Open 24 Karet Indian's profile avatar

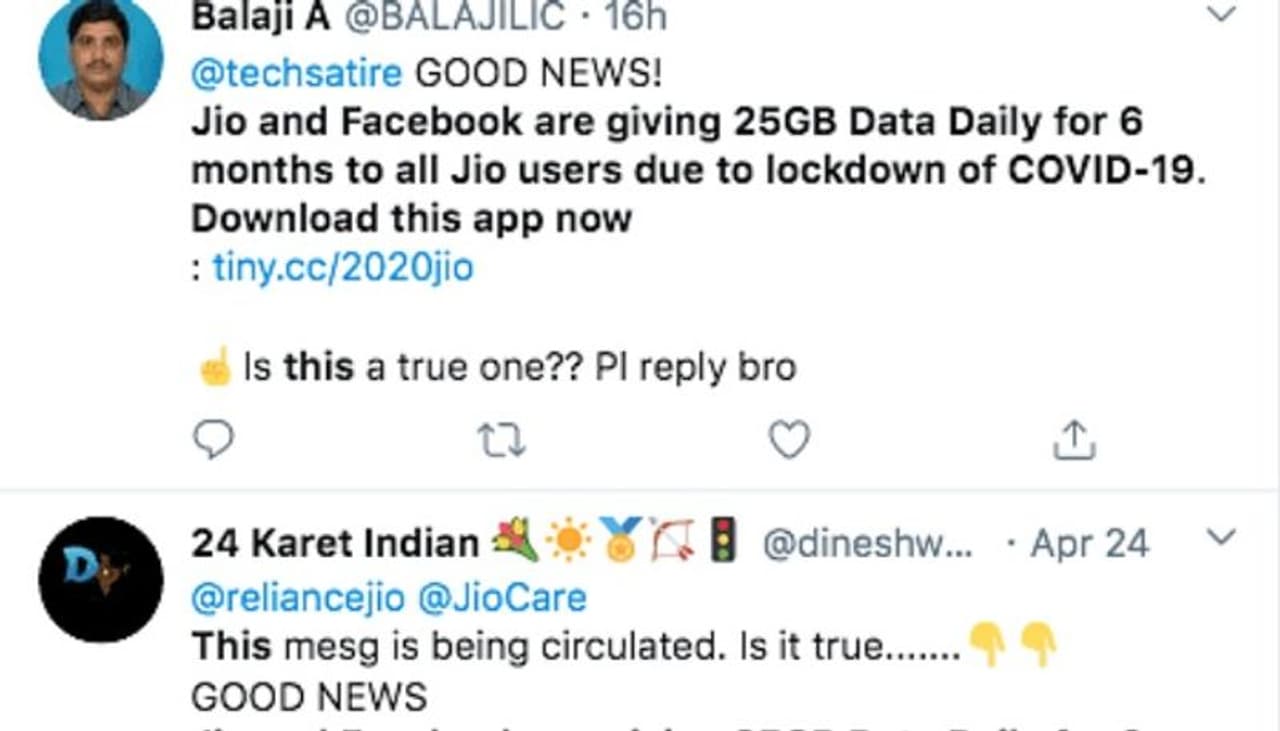[x=100, y=579]
